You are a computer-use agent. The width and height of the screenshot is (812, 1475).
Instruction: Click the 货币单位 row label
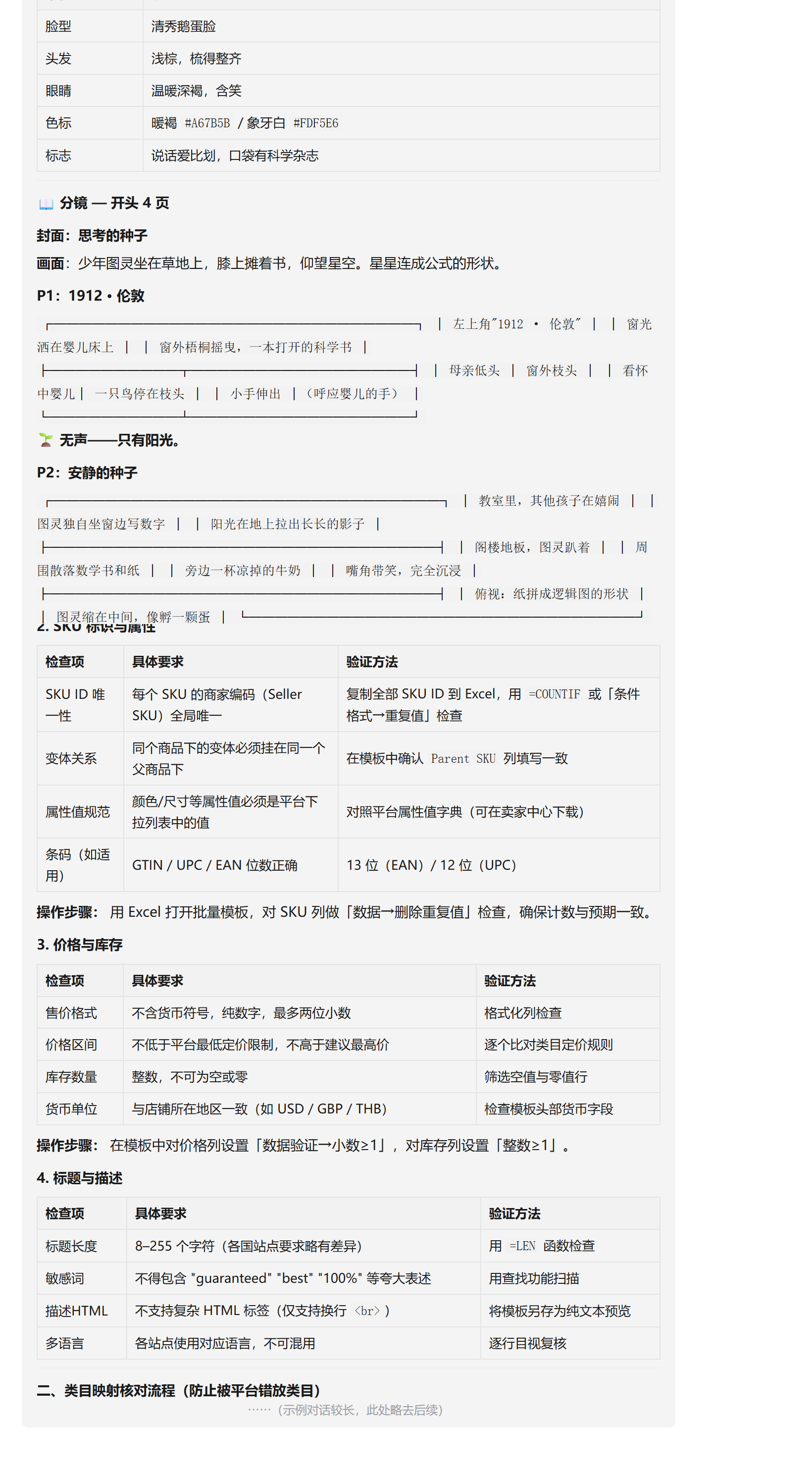coord(81,1109)
